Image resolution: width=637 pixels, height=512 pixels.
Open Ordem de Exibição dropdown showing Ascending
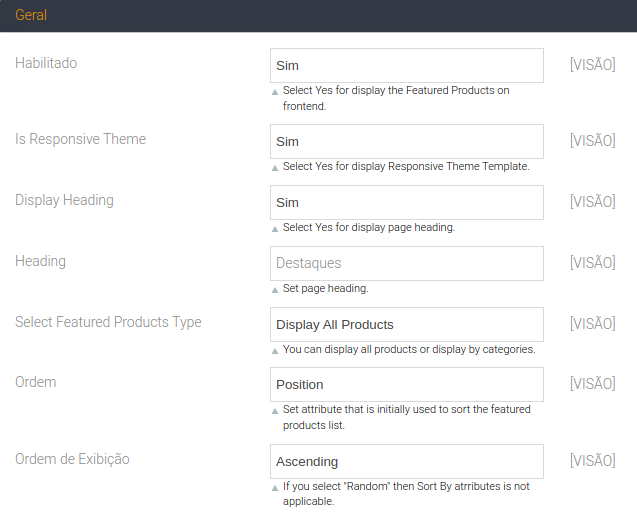tap(406, 461)
